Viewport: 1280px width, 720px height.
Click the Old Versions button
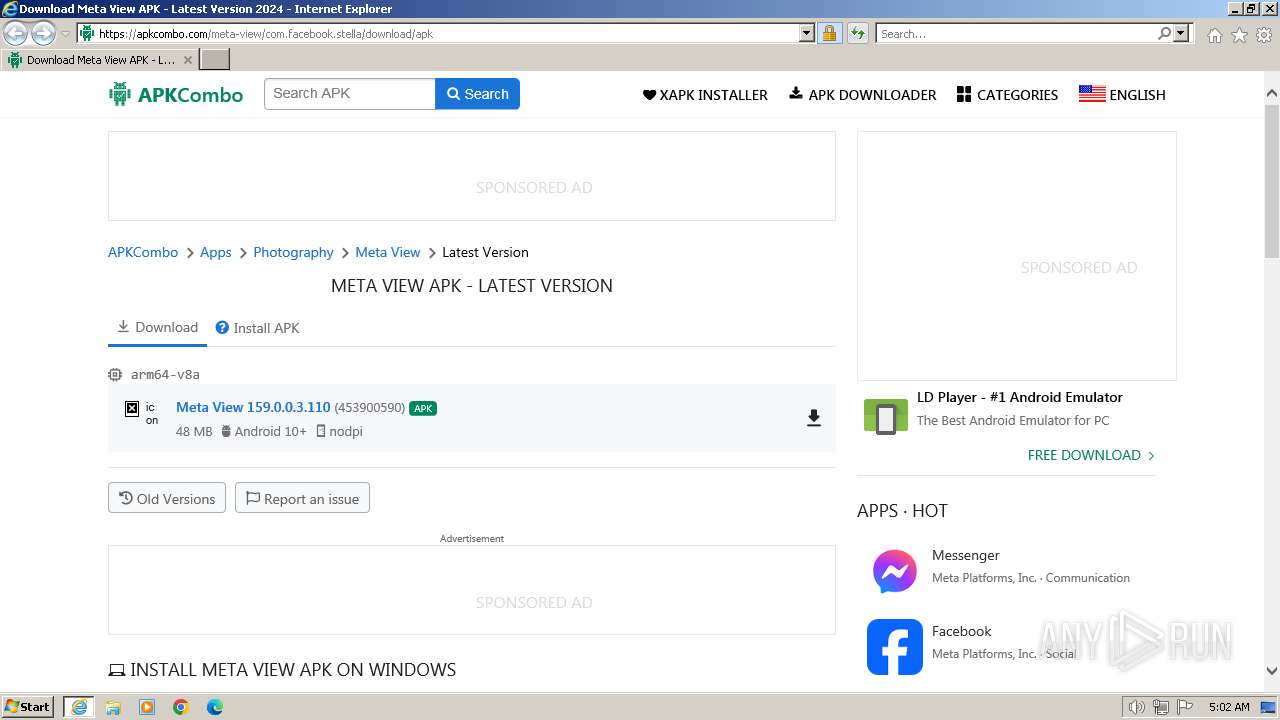(x=167, y=498)
